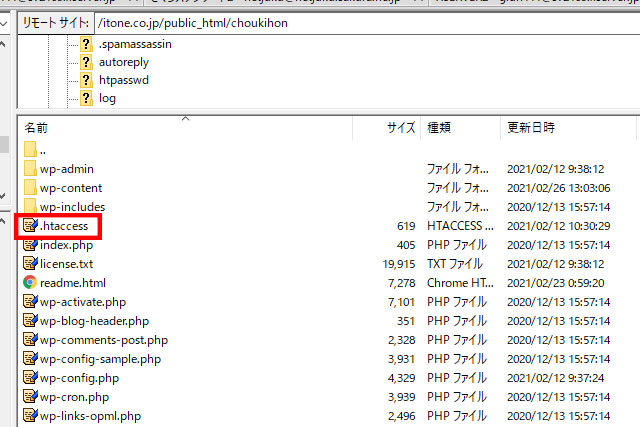Click the remote site path input field
This screenshot has width=640, height=427.
click(367, 23)
